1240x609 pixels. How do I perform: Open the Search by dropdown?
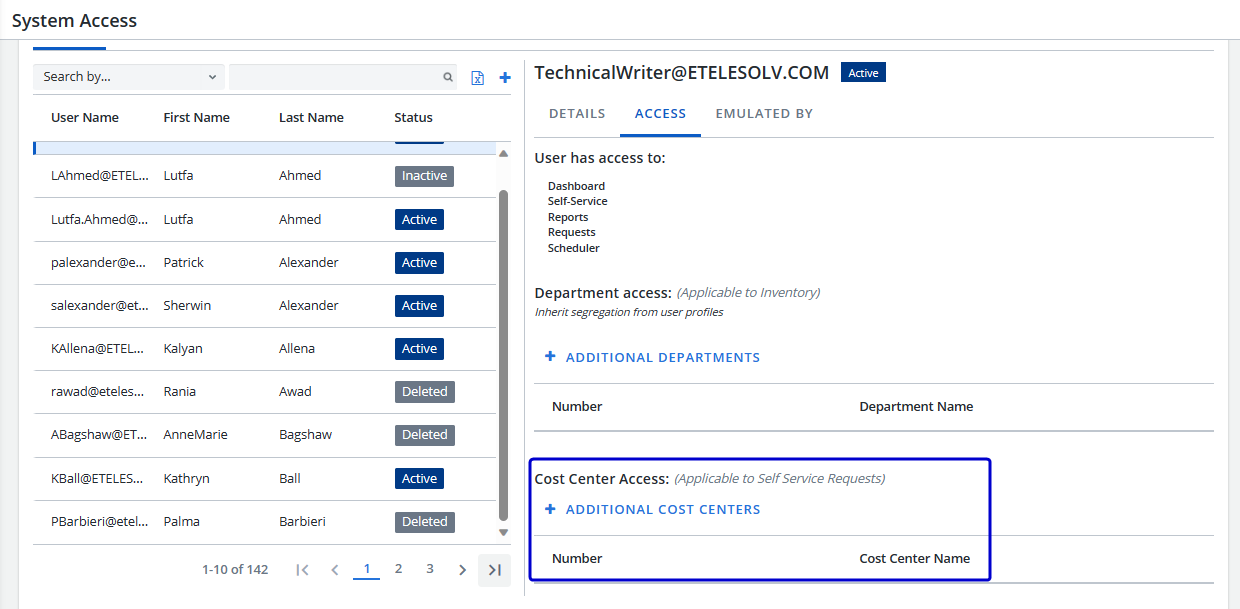click(x=129, y=77)
